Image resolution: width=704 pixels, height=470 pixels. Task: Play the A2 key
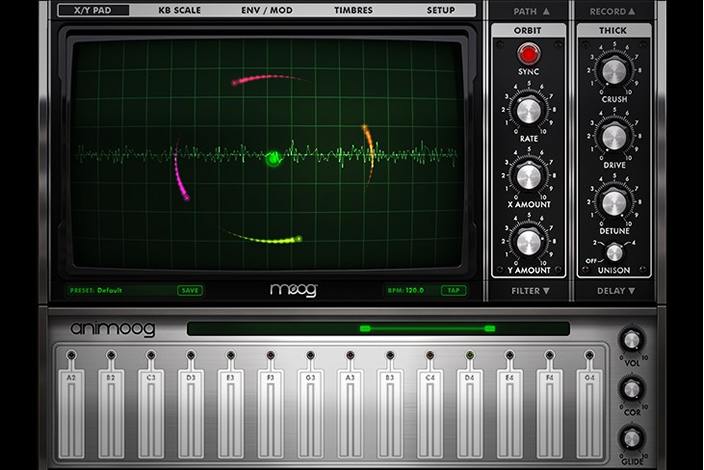pos(71,413)
